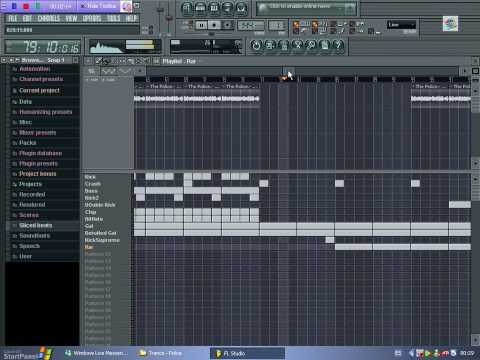Select the Kick pattern track label
The width and height of the screenshot is (480, 360).
90,177
